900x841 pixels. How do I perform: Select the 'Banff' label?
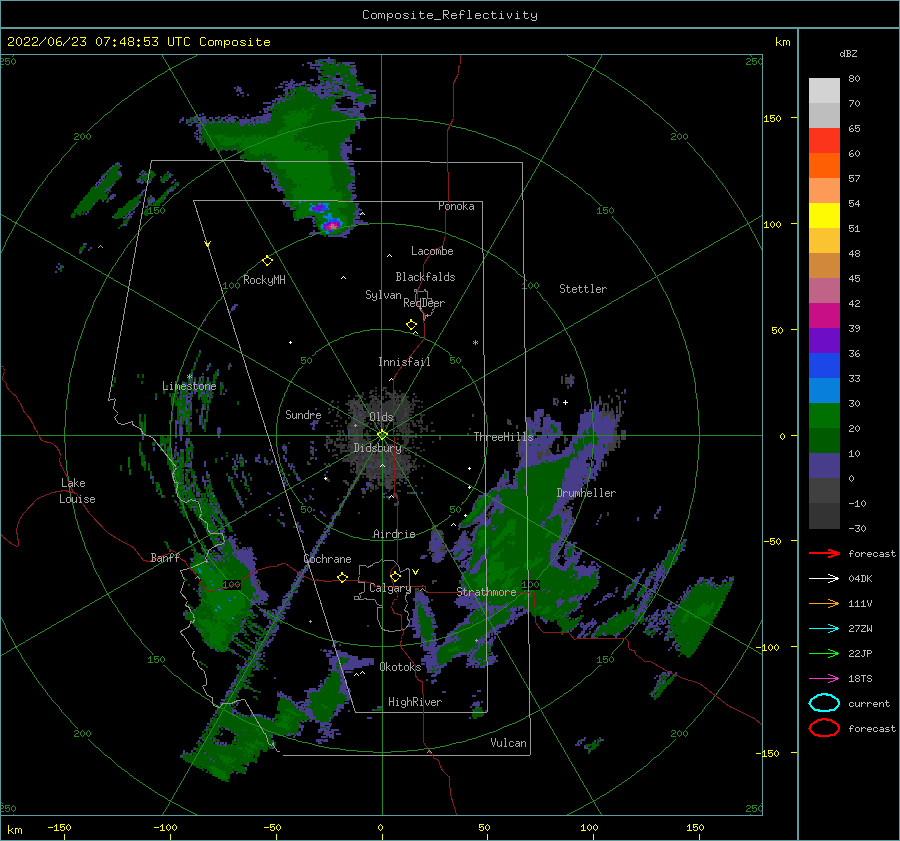pos(165,557)
